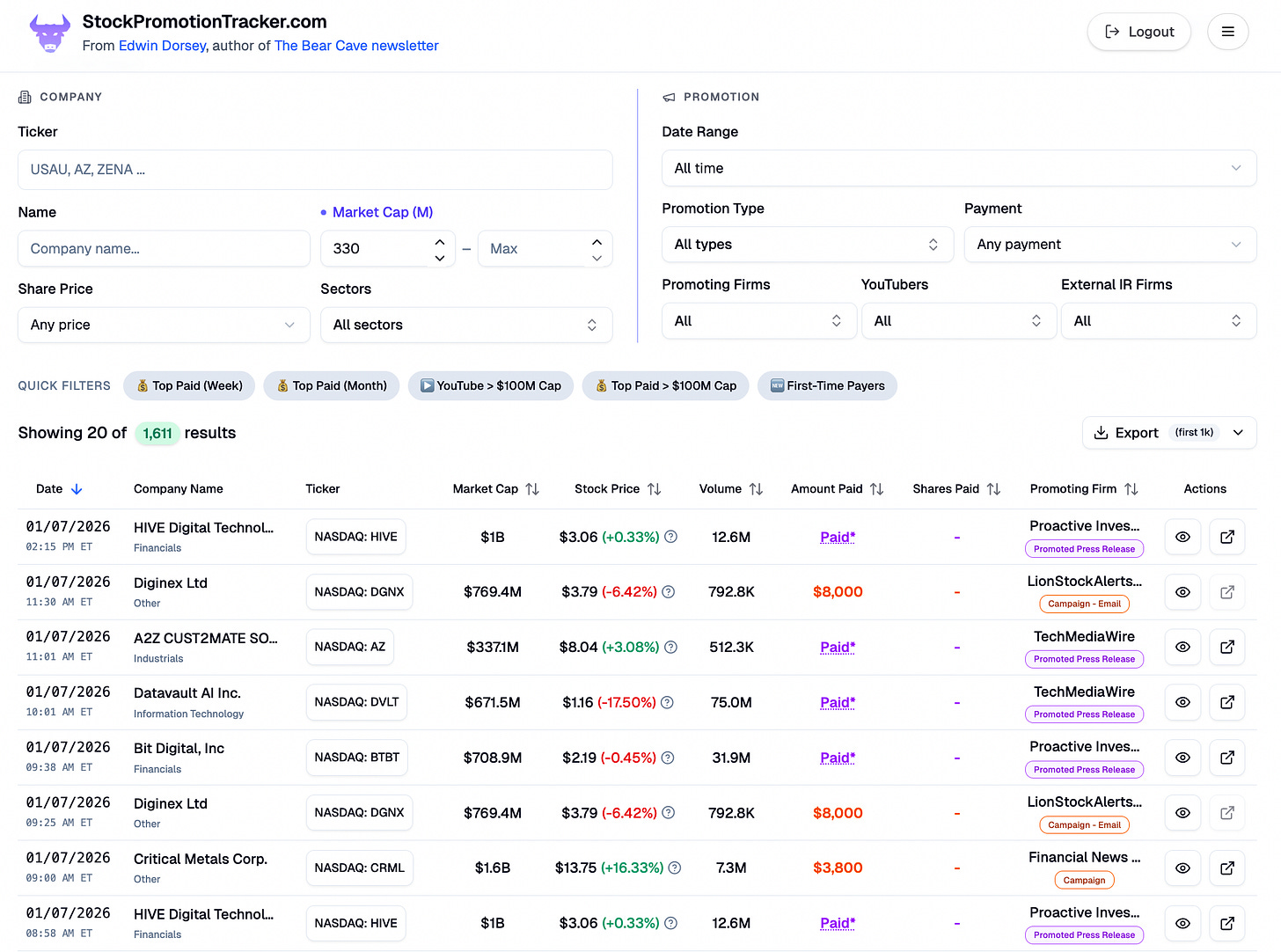Open the Promoting Firms selector
1281x952 pixels.
(759, 321)
